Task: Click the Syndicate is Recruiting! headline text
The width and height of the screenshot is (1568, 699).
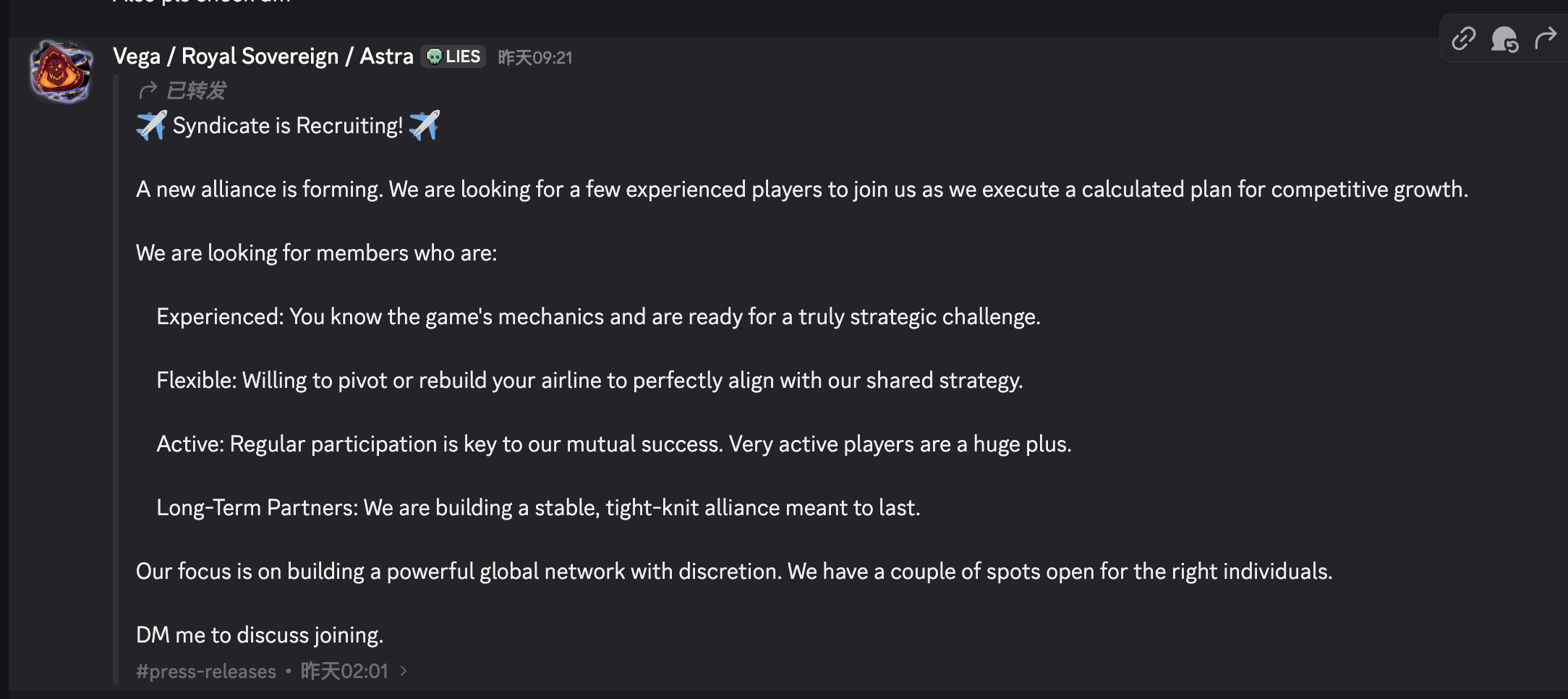Action: (288, 126)
